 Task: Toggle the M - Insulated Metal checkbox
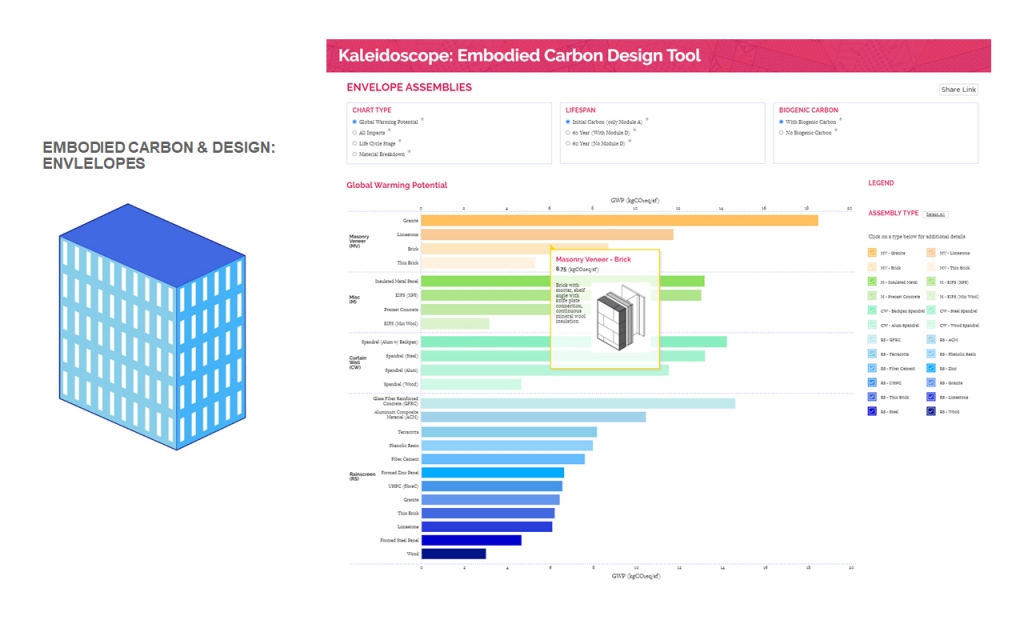(873, 282)
